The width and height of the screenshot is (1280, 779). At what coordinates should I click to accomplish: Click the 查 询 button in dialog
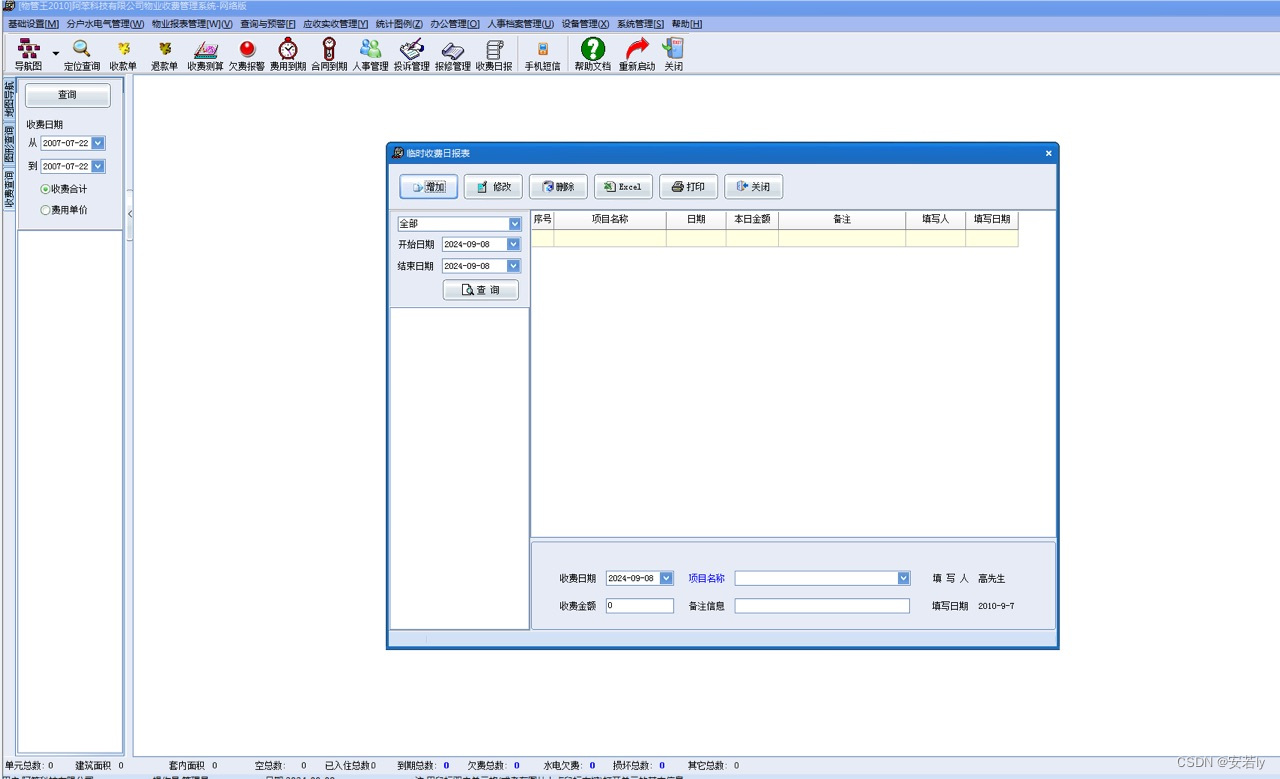click(481, 290)
